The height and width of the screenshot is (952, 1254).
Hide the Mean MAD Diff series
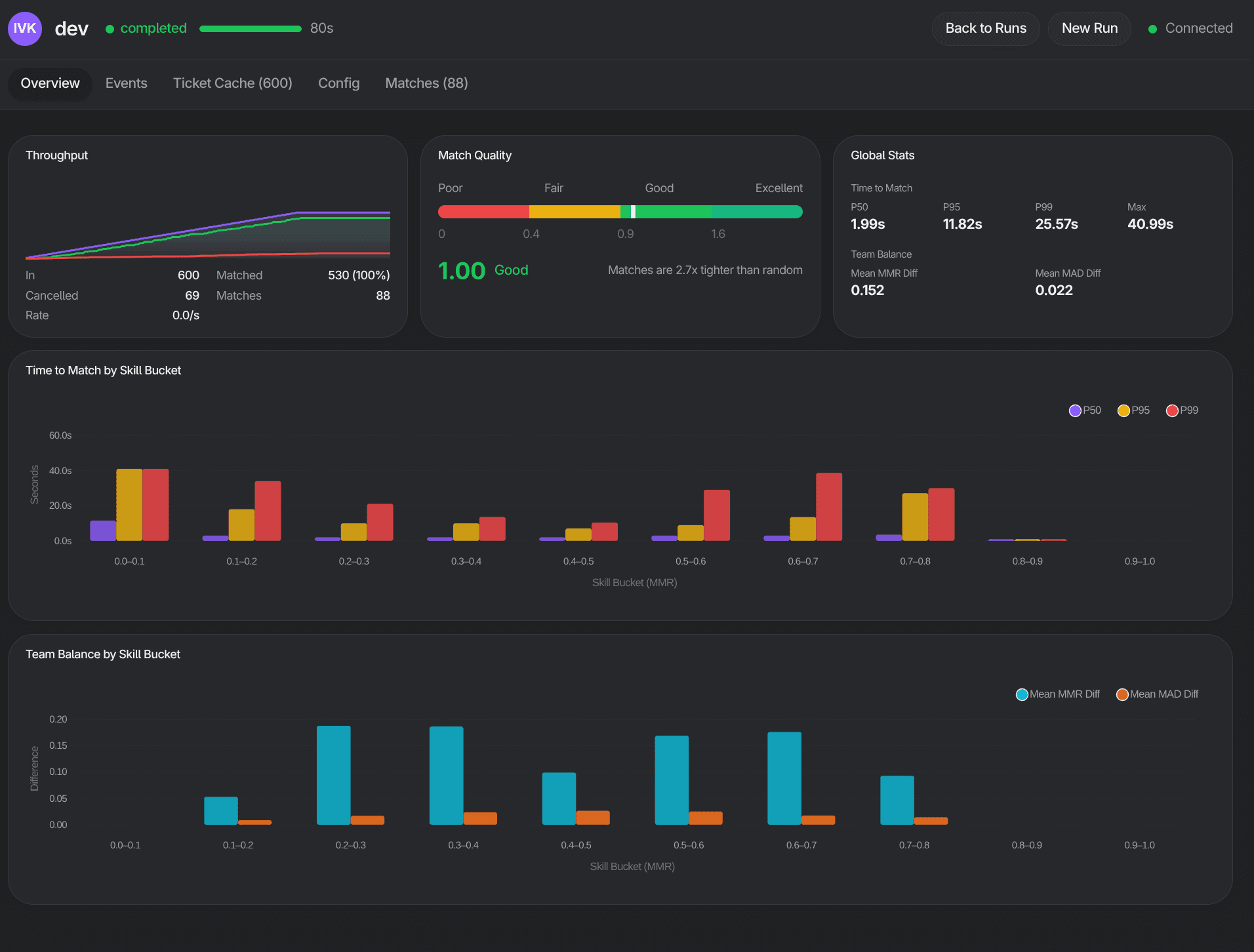[x=1122, y=694]
